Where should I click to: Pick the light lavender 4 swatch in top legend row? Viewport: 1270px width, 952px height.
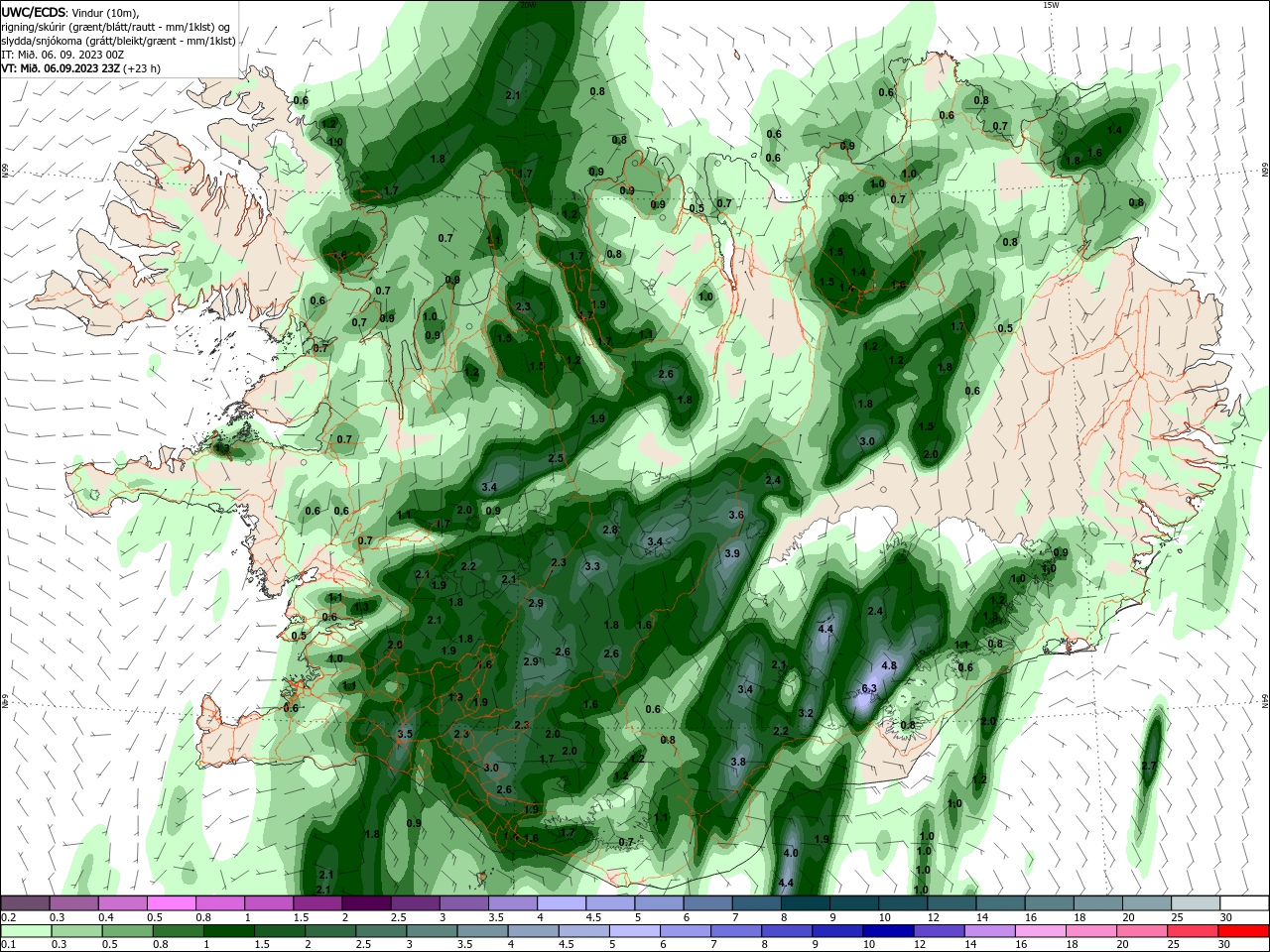click(561, 903)
